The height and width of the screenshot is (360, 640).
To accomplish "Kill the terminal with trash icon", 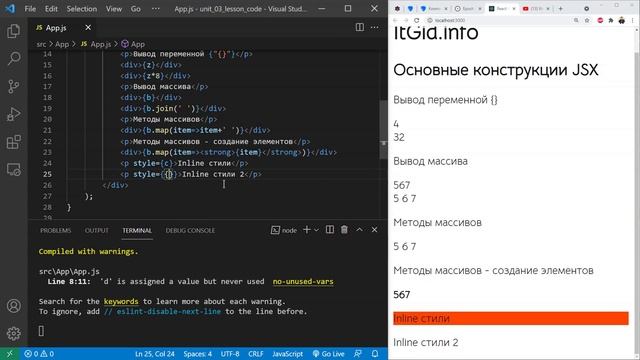I will [x=344, y=230].
